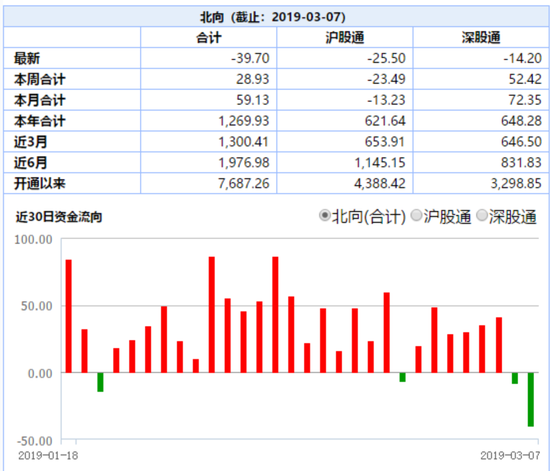The image size is (550, 471).
Task: Click the 近3月 row label
Action: (31, 142)
